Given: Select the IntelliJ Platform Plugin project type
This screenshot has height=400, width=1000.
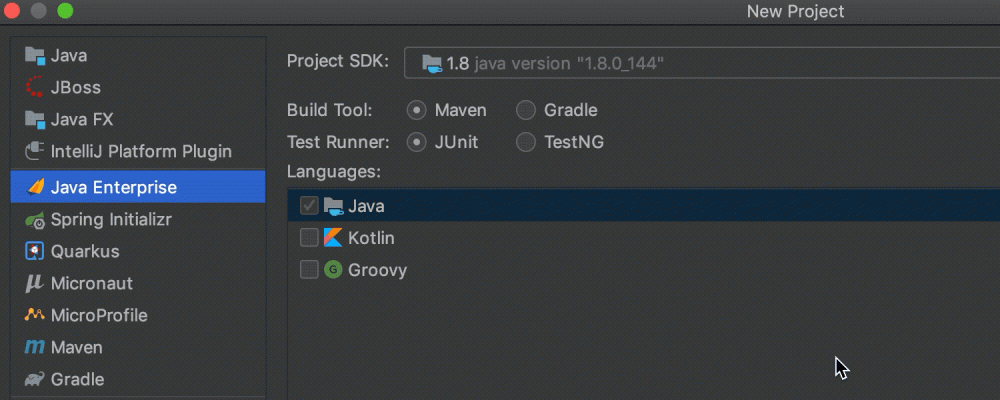Looking at the screenshot, I should click(x=138, y=152).
